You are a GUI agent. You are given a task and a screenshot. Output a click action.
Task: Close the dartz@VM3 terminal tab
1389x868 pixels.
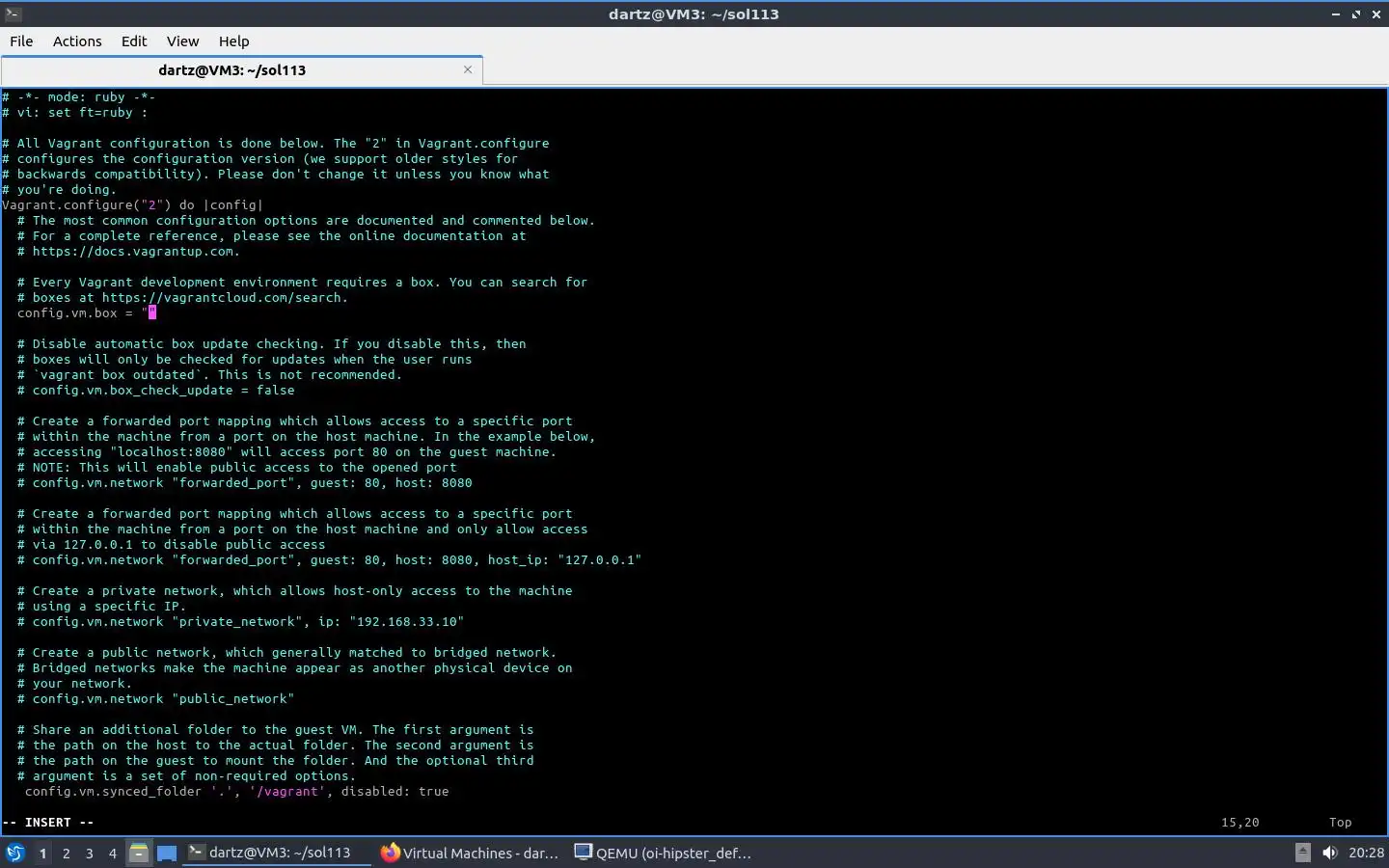coord(468,69)
